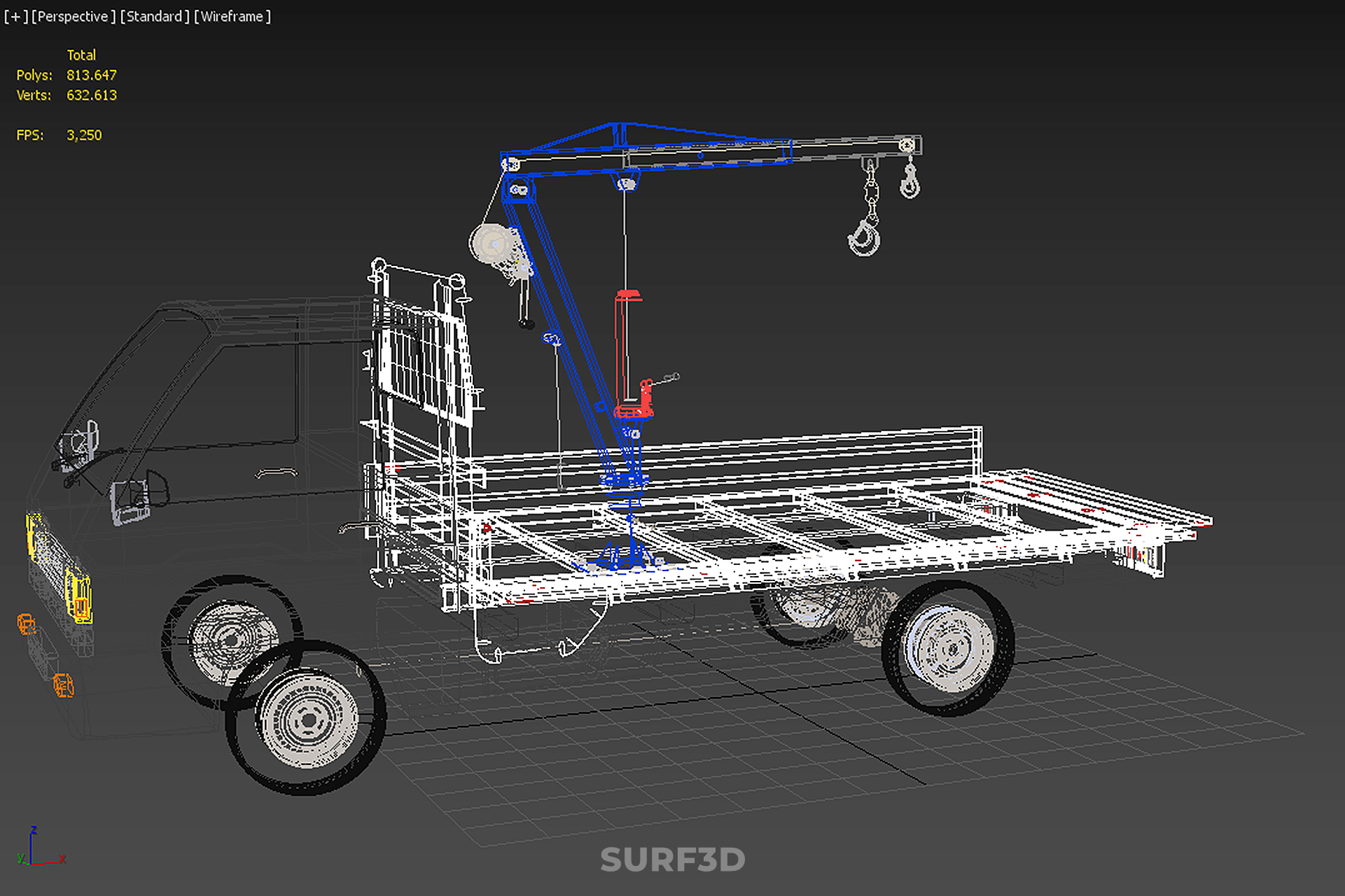Select the crane winch drum

[x=494, y=245]
